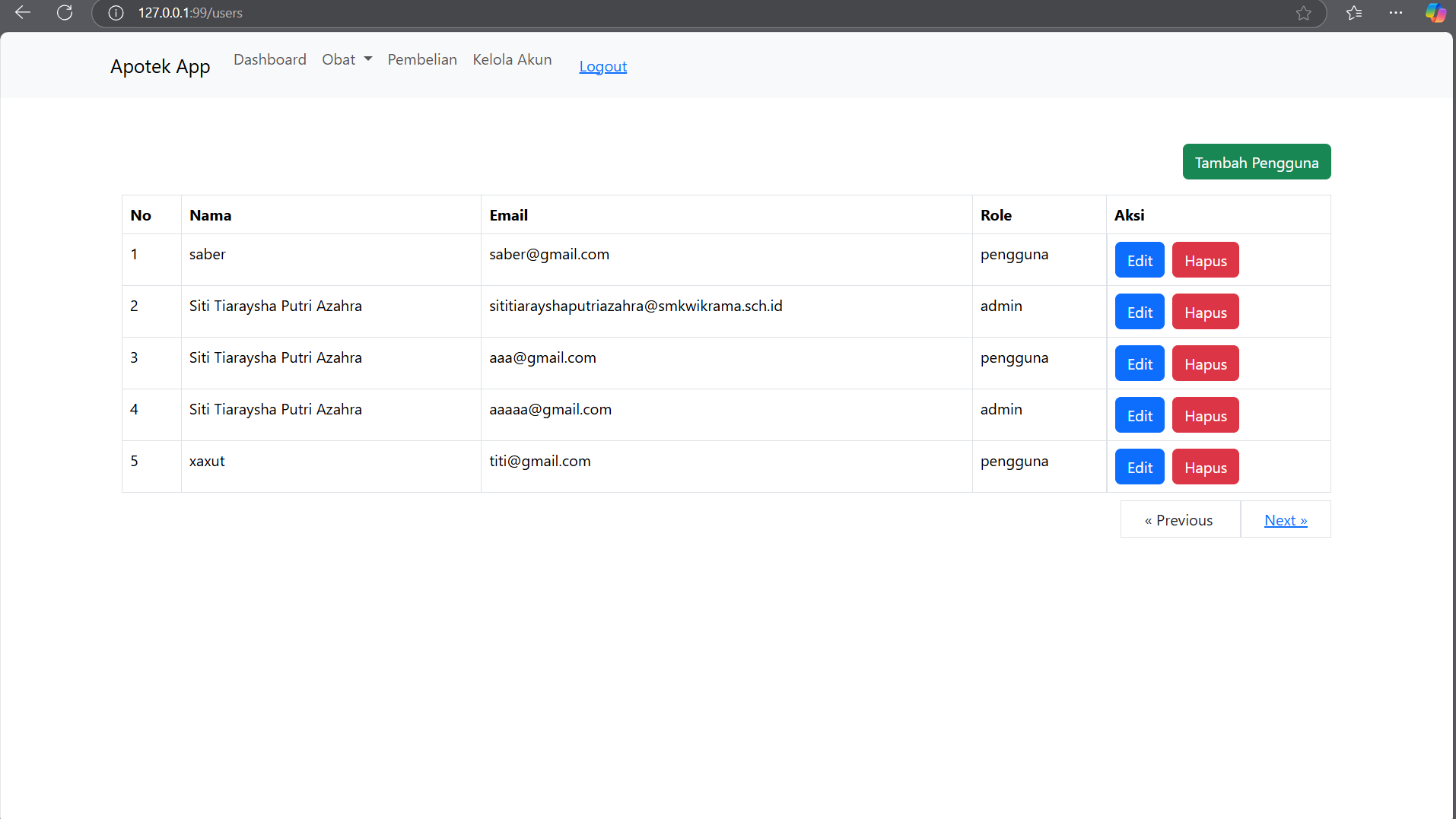Open the Copilot icon in browser toolbar
The image size is (1456, 819).
pyautogui.click(x=1435, y=13)
